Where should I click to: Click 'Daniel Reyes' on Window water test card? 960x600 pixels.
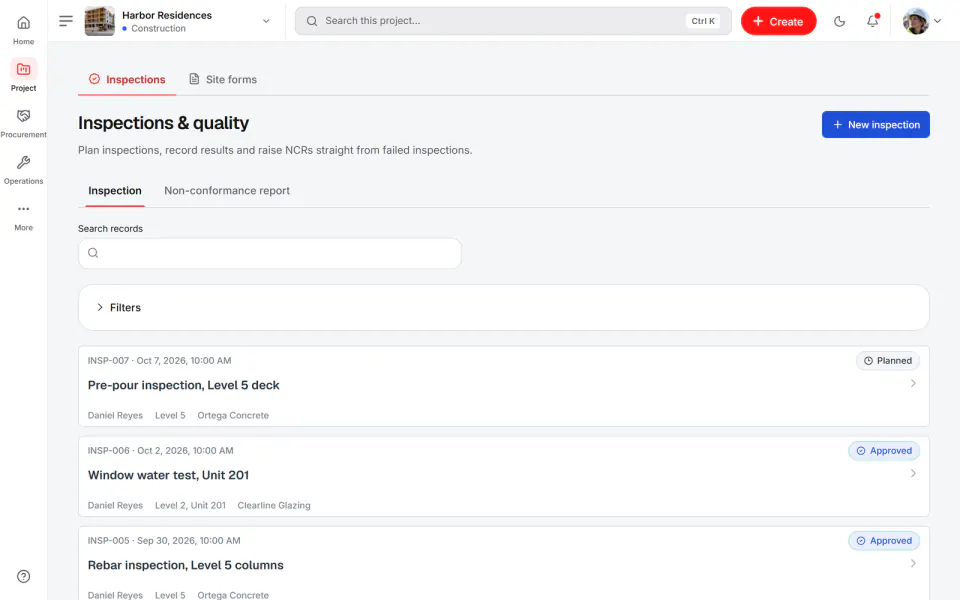click(115, 505)
